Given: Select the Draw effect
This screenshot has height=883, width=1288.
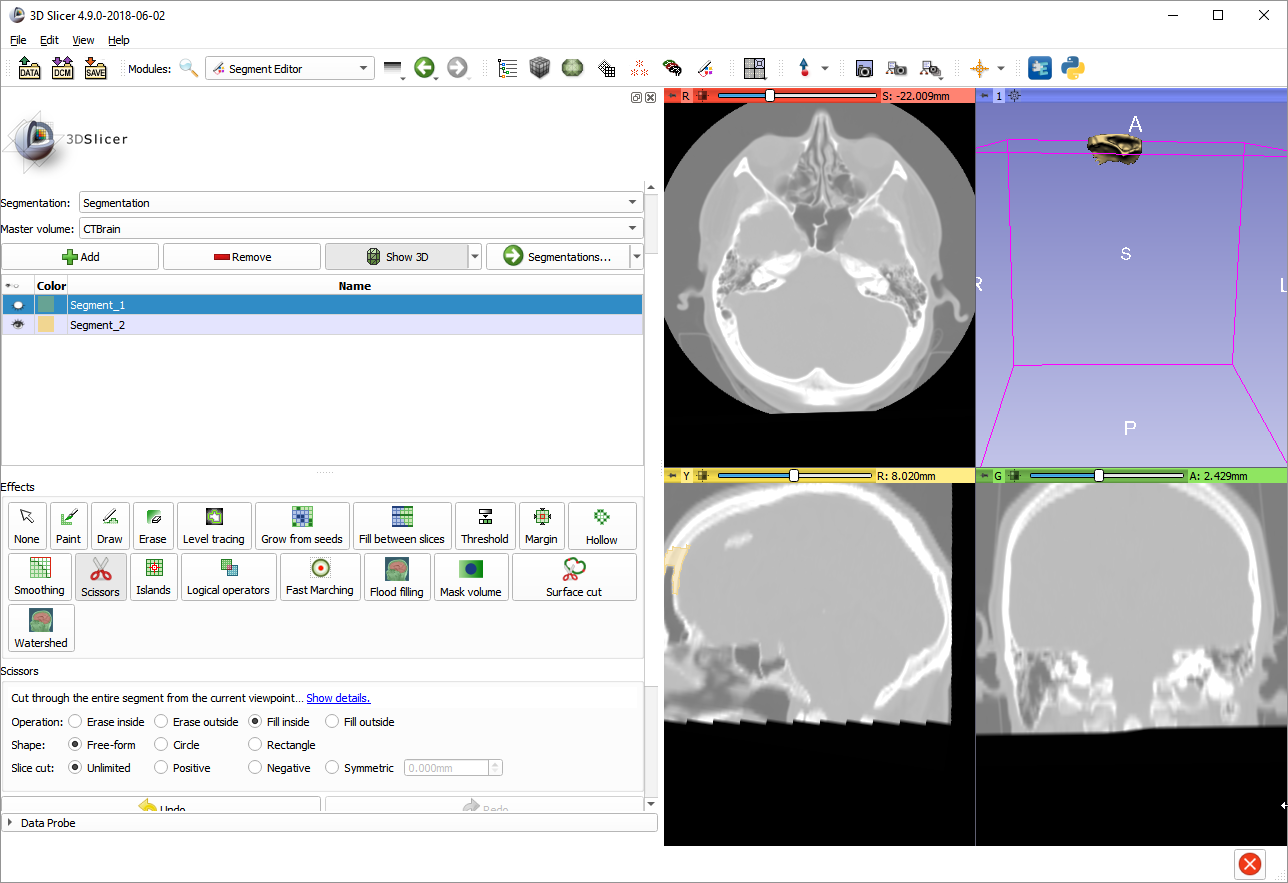Looking at the screenshot, I should [x=110, y=526].
